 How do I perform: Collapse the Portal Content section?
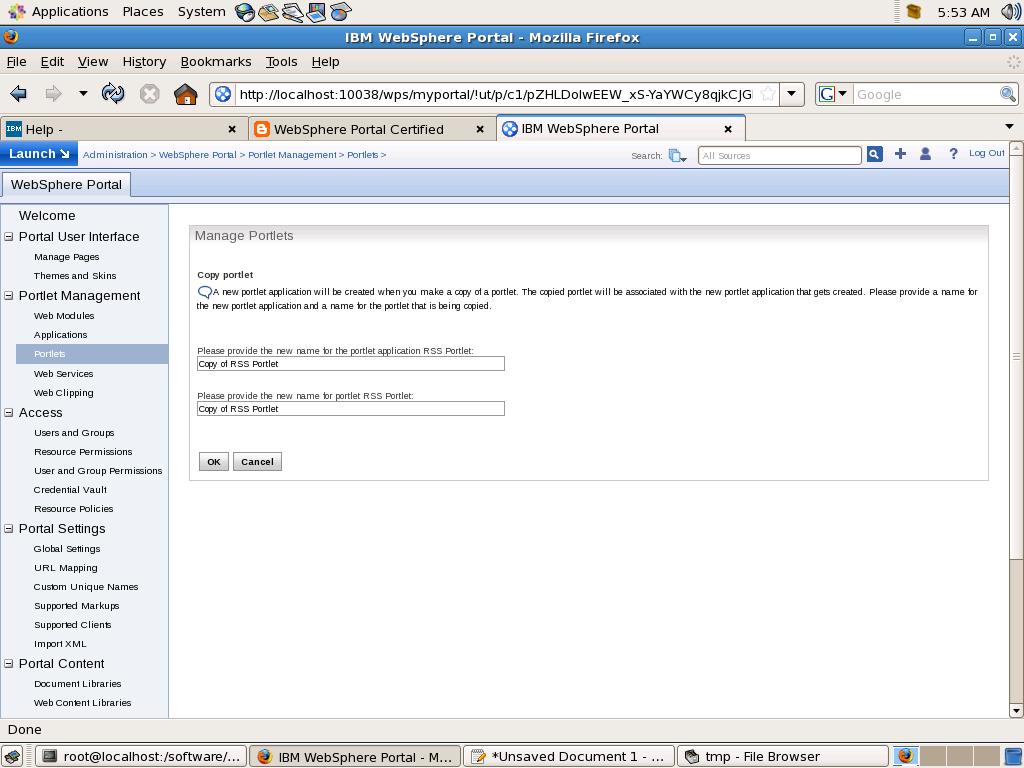pyautogui.click(x=9, y=663)
